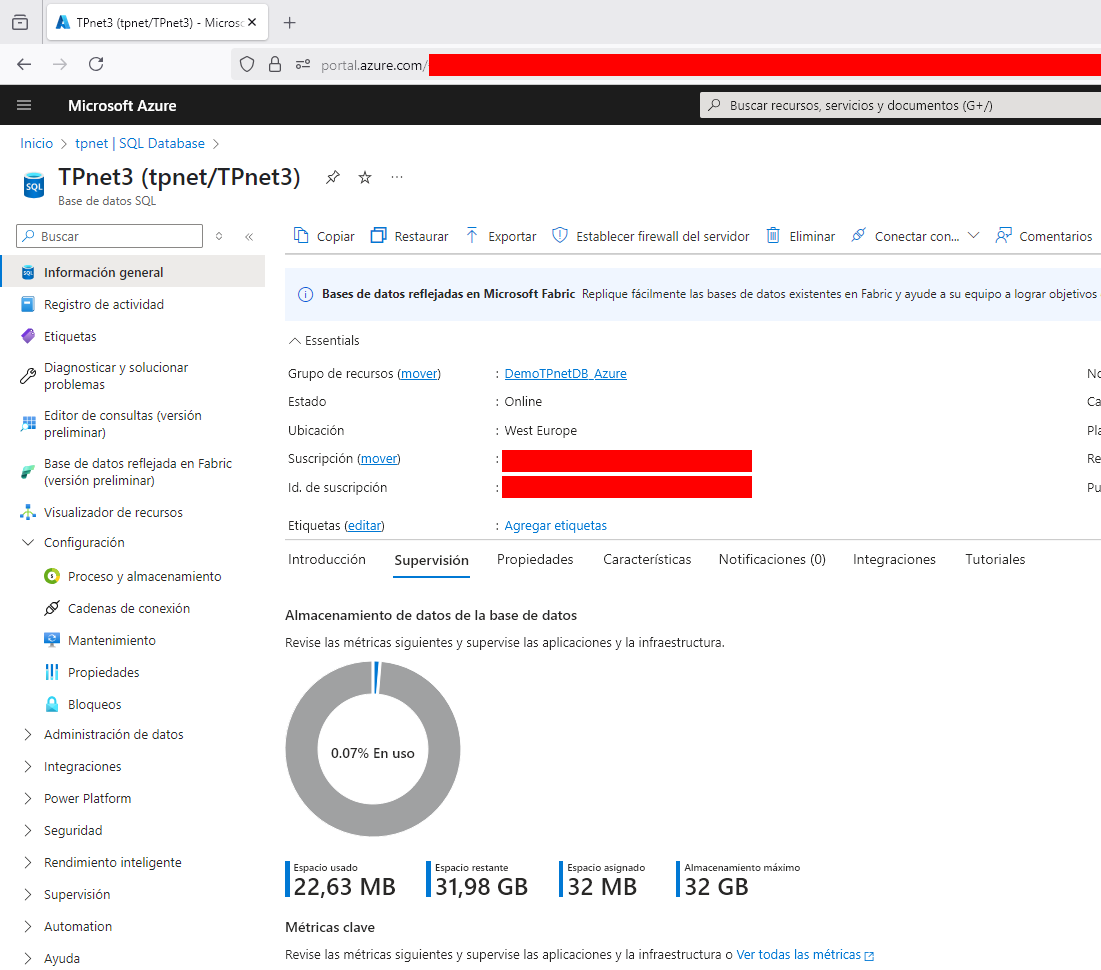Click the Registro de actividad icon
Screen dimensions: 1101x970
coord(28,304)
